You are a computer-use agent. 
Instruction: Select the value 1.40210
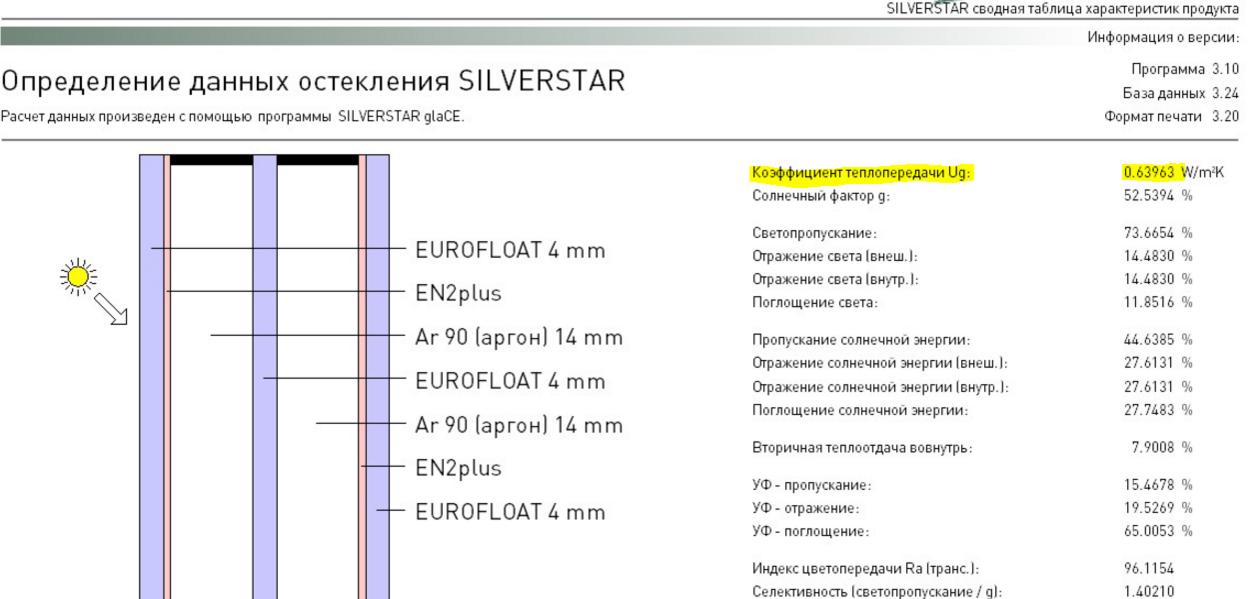coord(1150,591)
